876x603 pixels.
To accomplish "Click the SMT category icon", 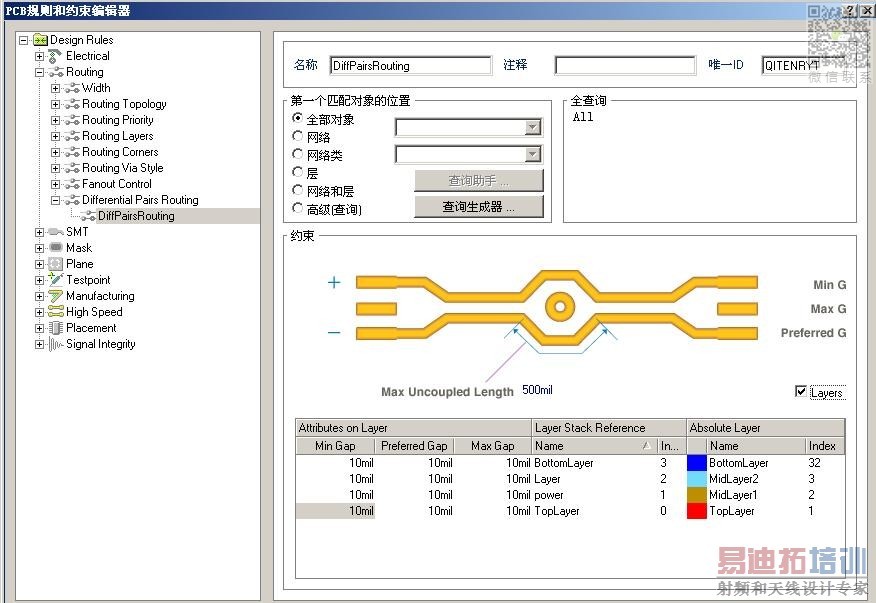I will tap(56, 232).
